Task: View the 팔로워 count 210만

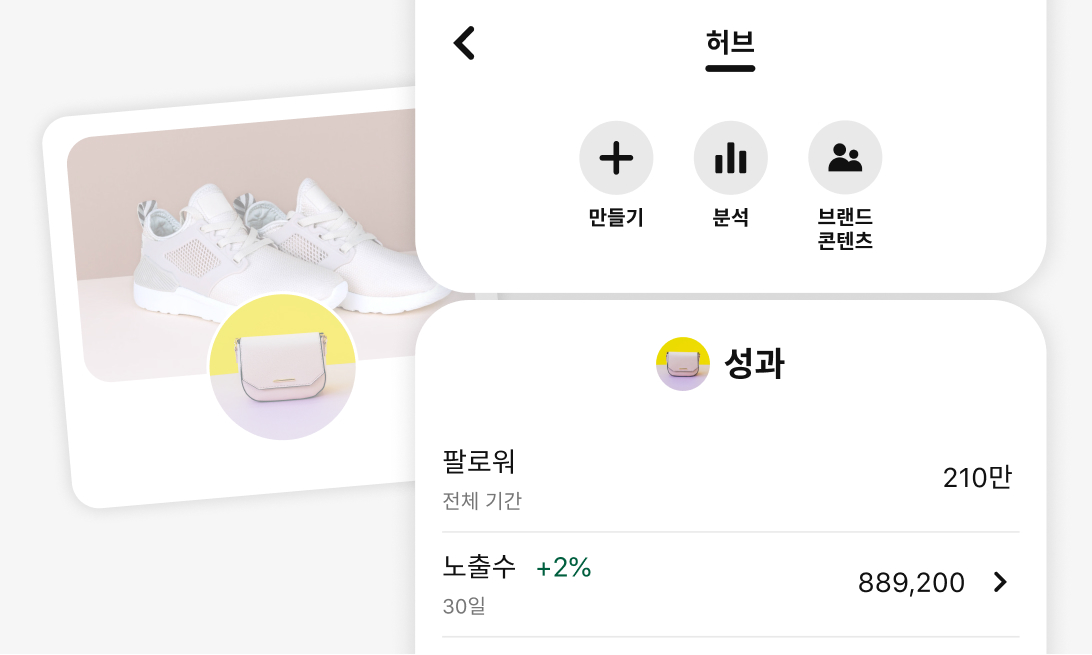Action: tap(976, 477)
